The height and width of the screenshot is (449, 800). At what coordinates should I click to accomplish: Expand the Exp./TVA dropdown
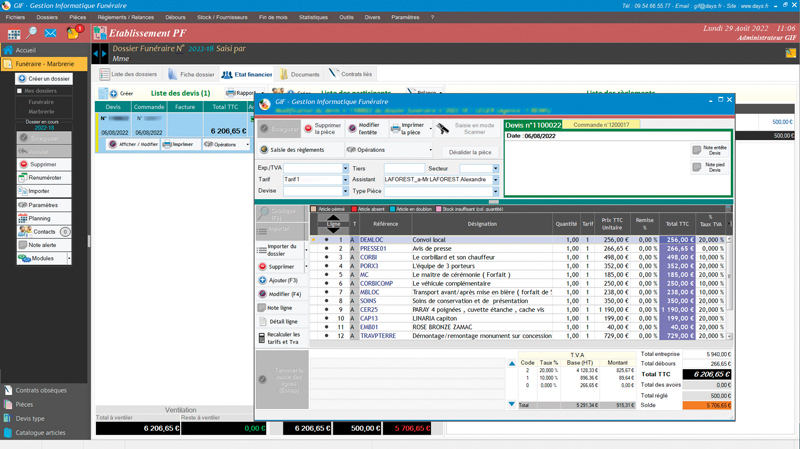(x=345, y=168)
